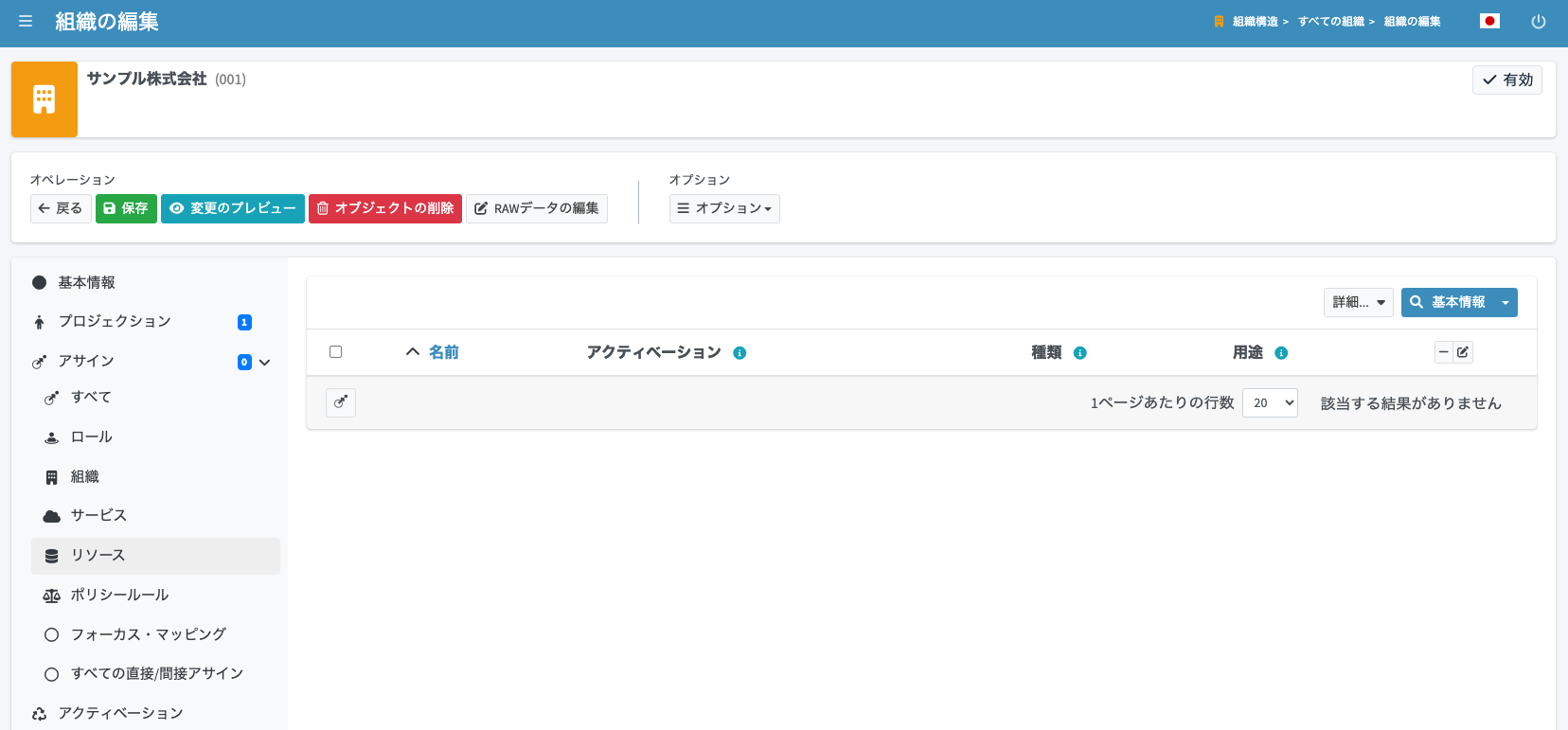
Task: Click the 組織構造 breadcrumb link
Action: tap(1255, 22)
